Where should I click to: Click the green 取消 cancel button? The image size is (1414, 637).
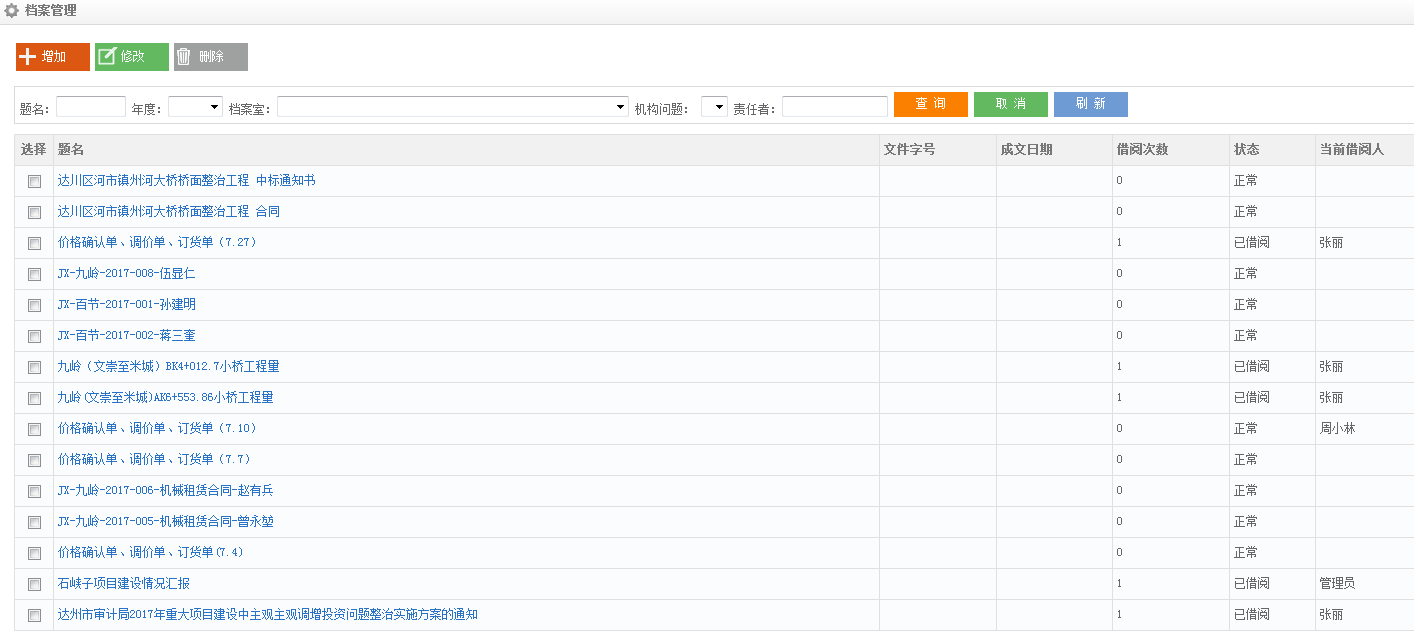(x=1010, y=105)
